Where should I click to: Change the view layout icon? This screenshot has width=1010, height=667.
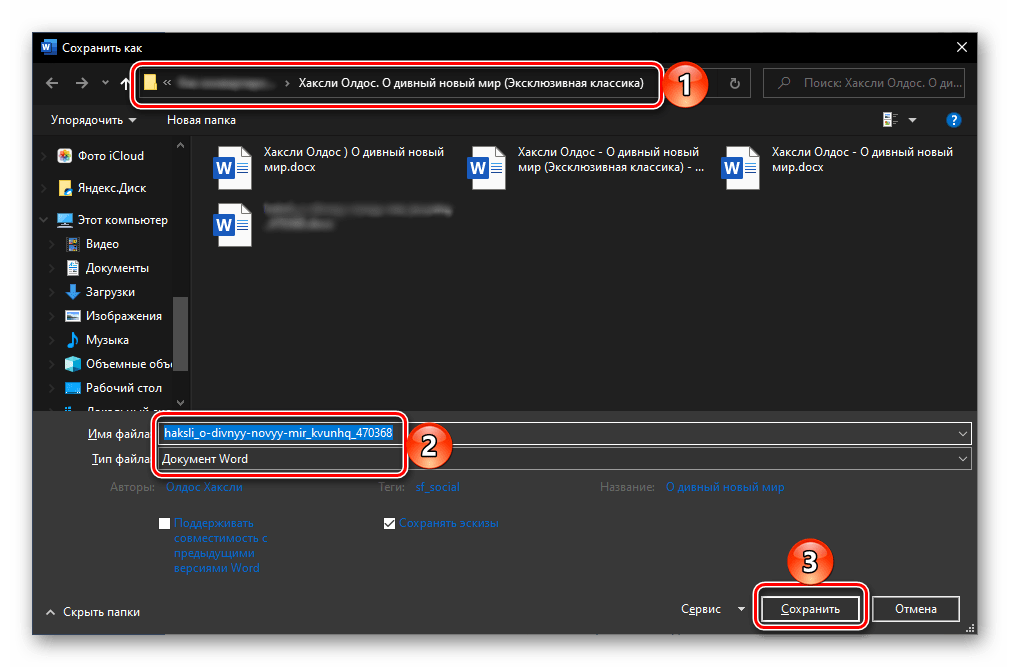(890, 120)
